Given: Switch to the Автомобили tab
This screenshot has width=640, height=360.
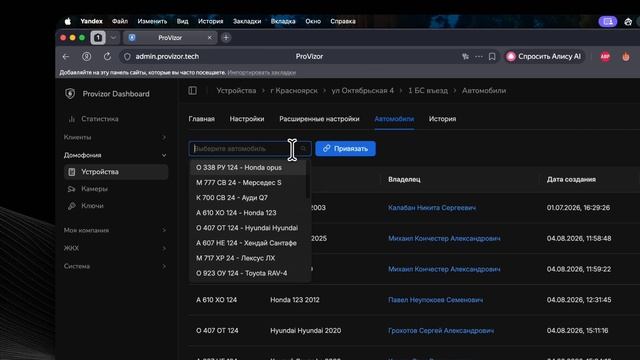Looking at the screenshot, I should pos(394,119).
